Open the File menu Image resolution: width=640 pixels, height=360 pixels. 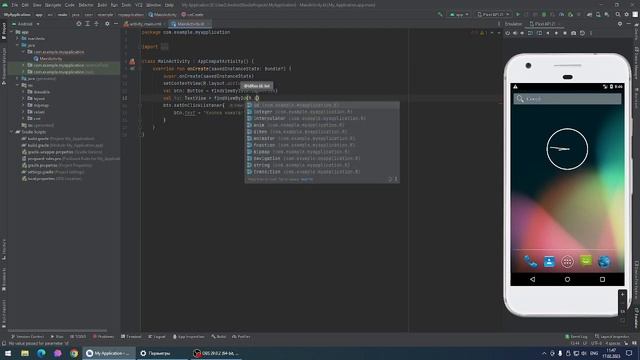pos(15,5)
